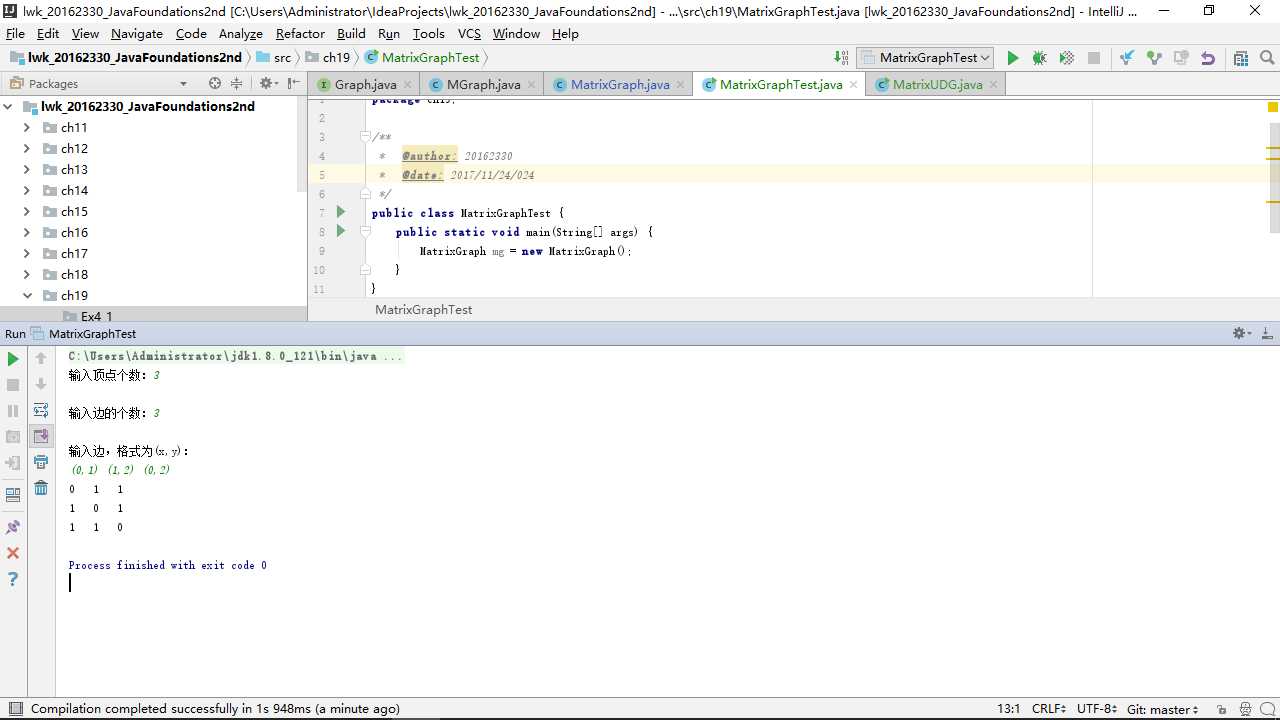Close the MatrixGraphTest.java editor tab
Screen dimensions: 1280x720
pos(854,85)
